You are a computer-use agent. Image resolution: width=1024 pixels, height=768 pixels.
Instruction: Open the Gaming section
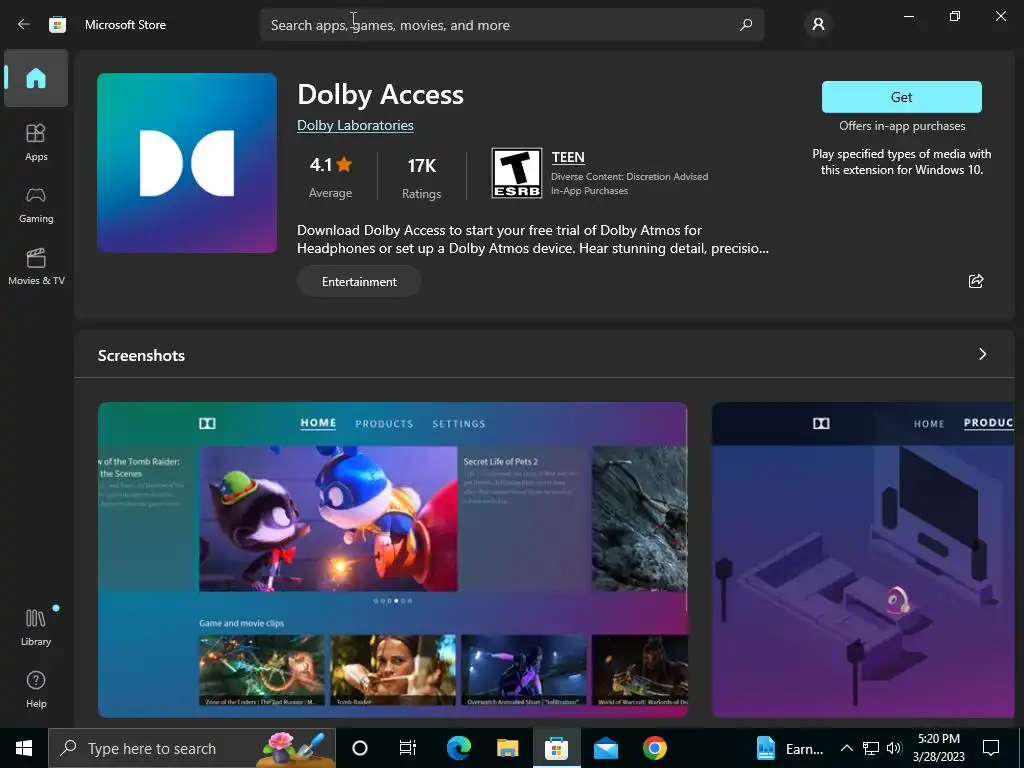pos(36,205)
